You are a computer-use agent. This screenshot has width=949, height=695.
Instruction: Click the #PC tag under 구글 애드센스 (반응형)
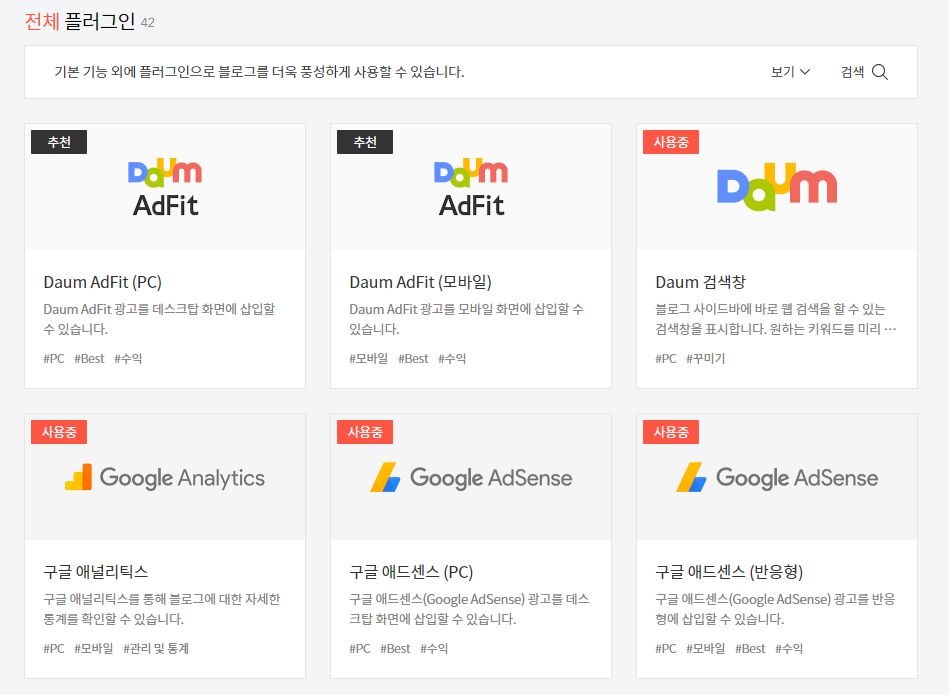point(666,648)
